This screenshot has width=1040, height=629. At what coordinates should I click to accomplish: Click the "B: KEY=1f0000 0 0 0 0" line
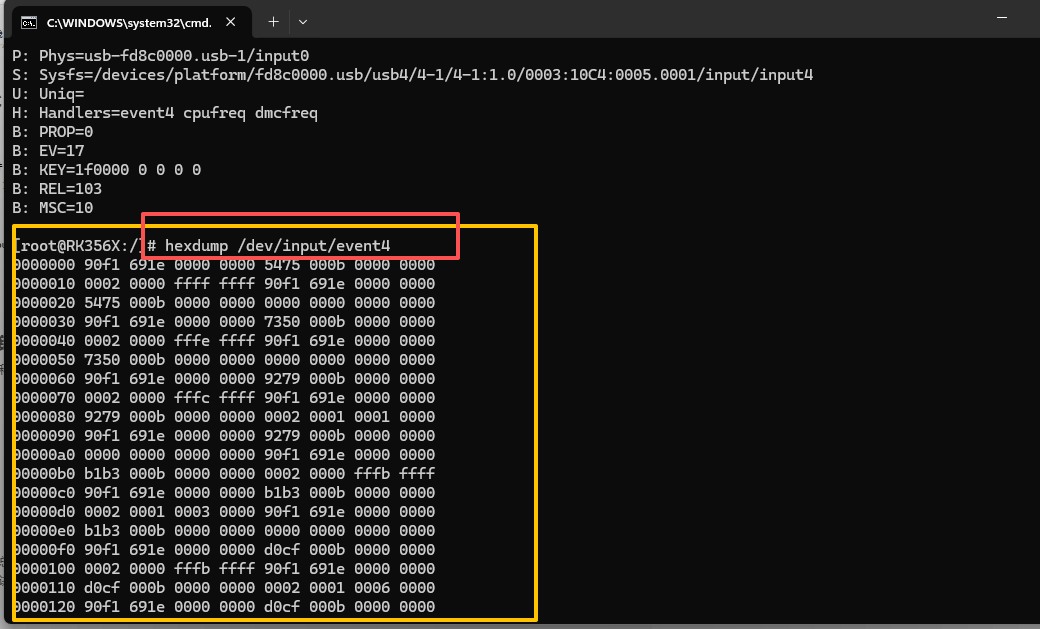pyautogui.click(x=106, y=170)
